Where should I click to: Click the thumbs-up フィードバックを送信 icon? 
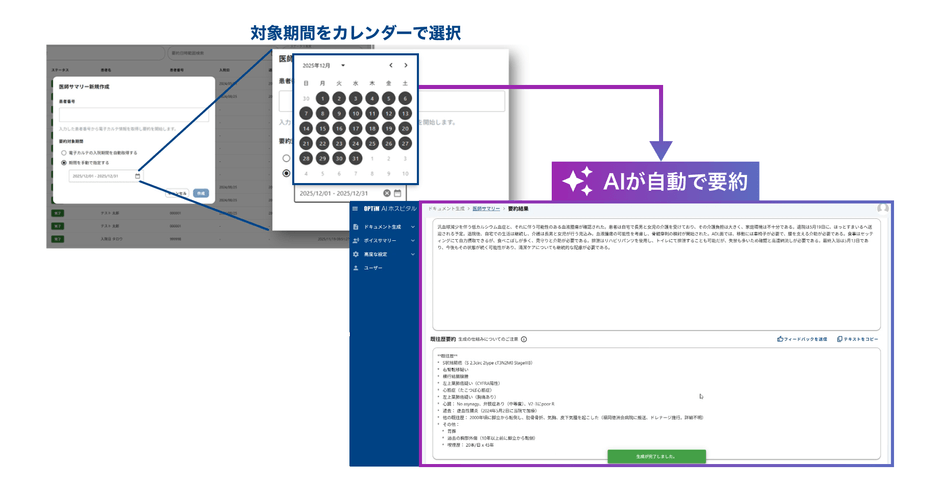[x=780, y=339]
